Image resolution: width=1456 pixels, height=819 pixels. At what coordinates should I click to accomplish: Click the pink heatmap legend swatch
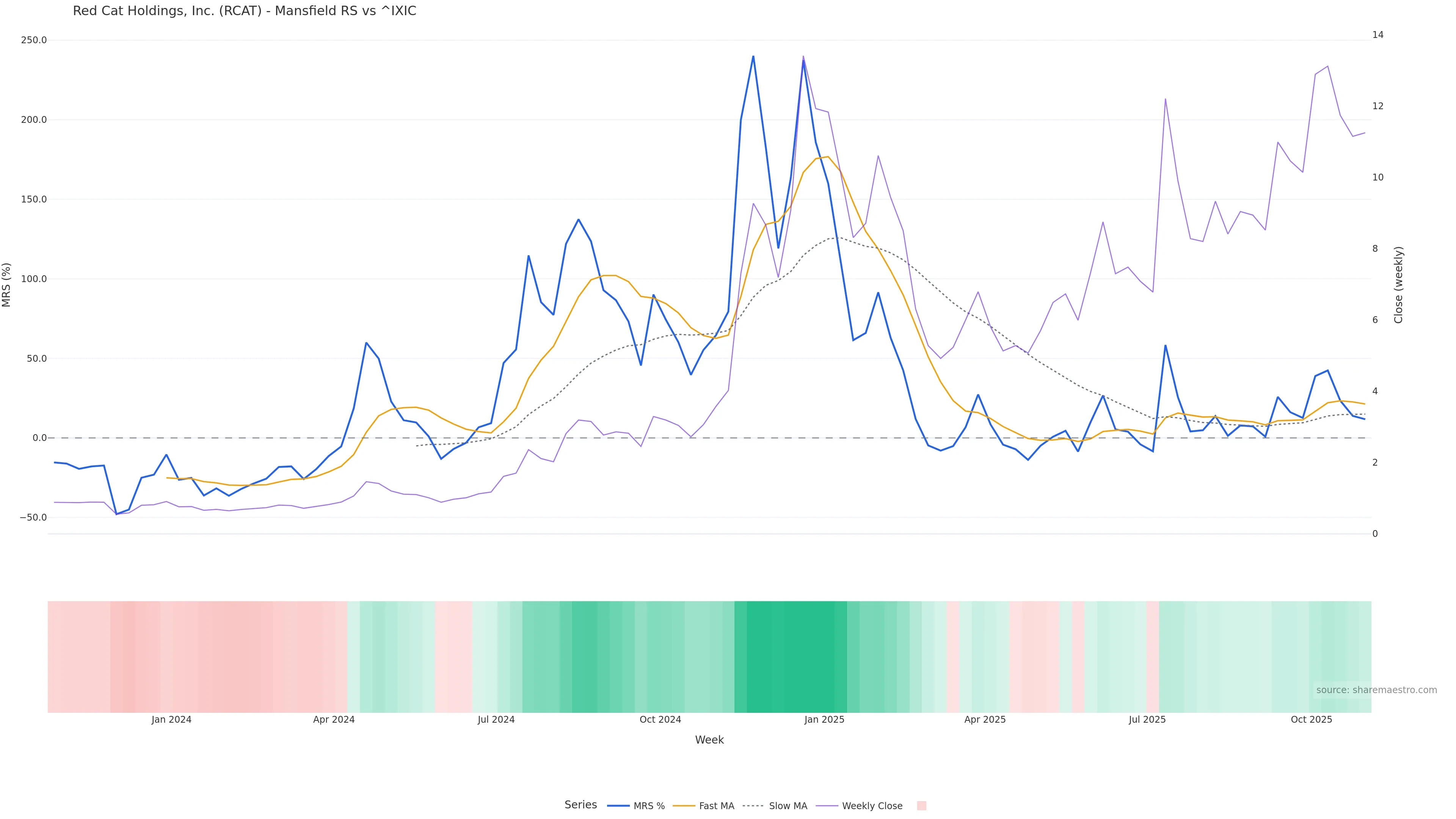click(921, 806)
